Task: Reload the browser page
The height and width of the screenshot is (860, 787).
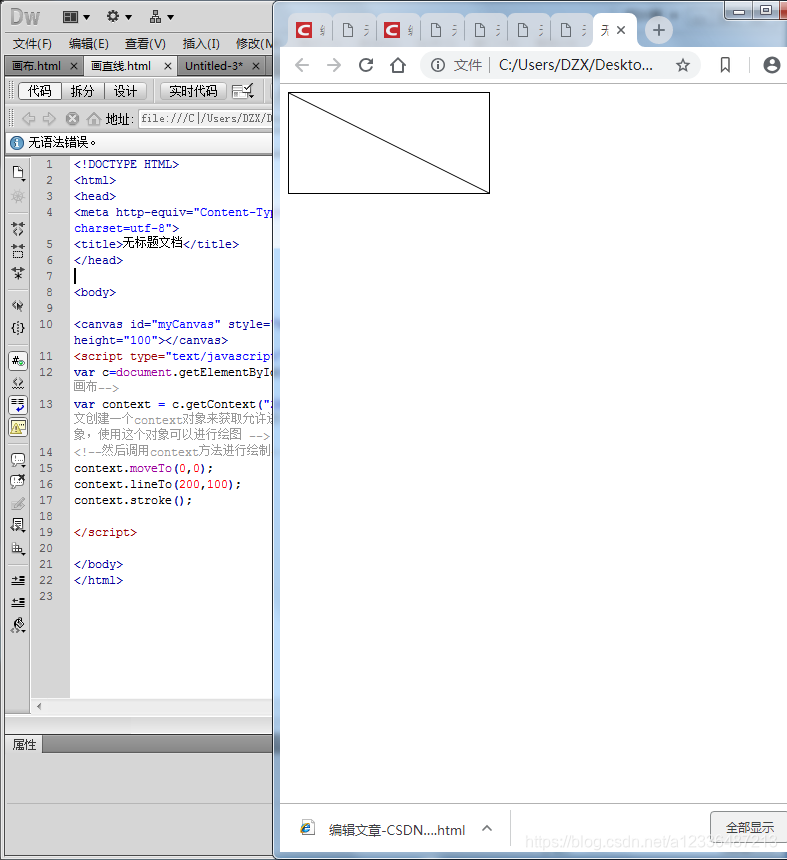Action: [366, 65]
